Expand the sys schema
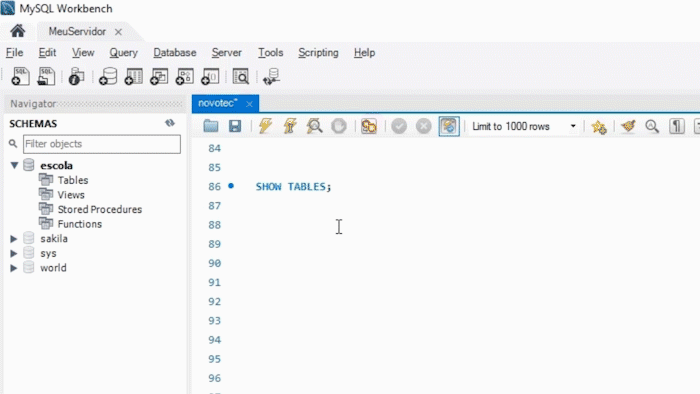This screenshot has width=700, height=394. [14, 253]
